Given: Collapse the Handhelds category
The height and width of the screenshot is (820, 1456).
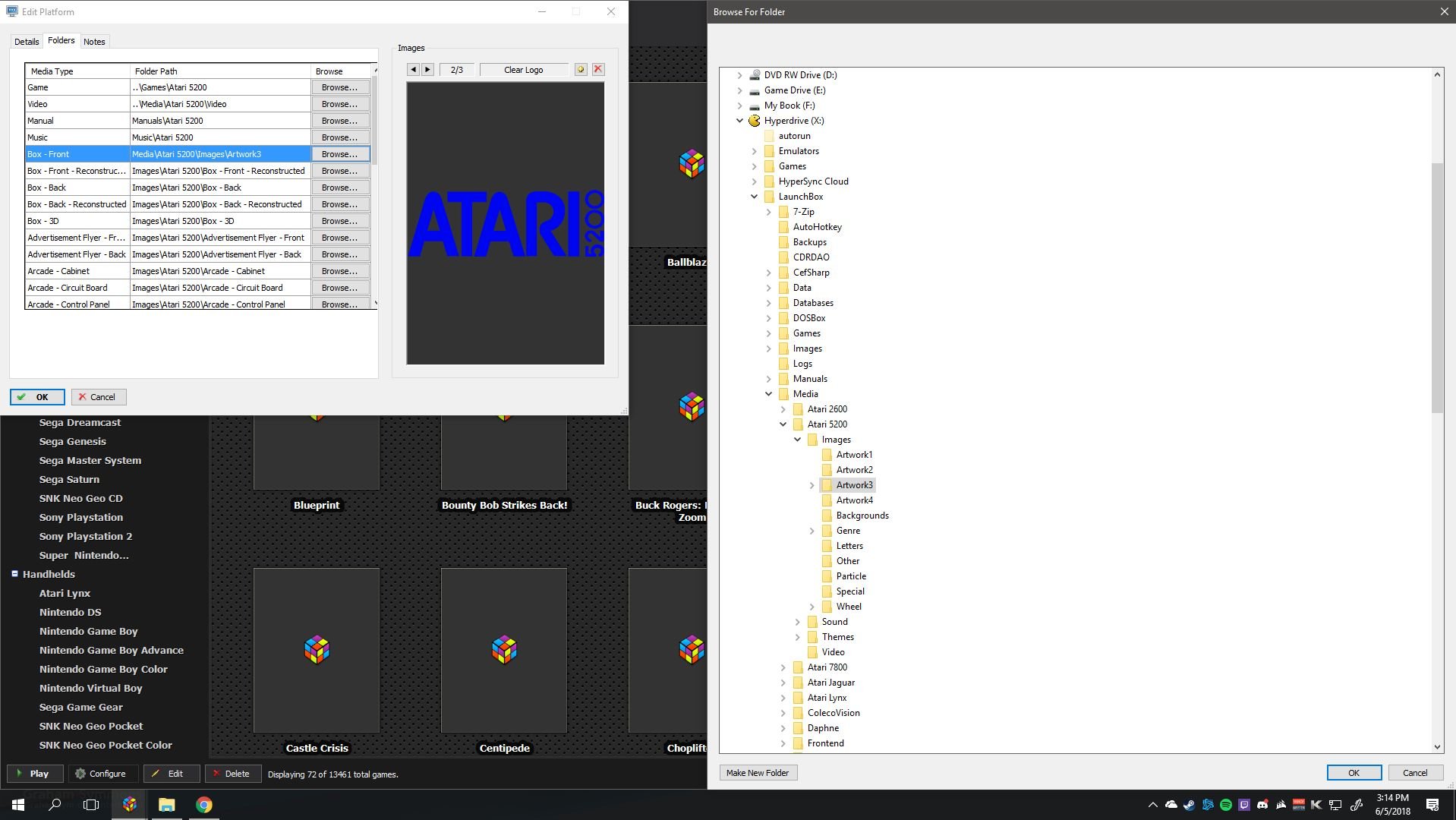Looking at the screenshot, I should 14,574.
